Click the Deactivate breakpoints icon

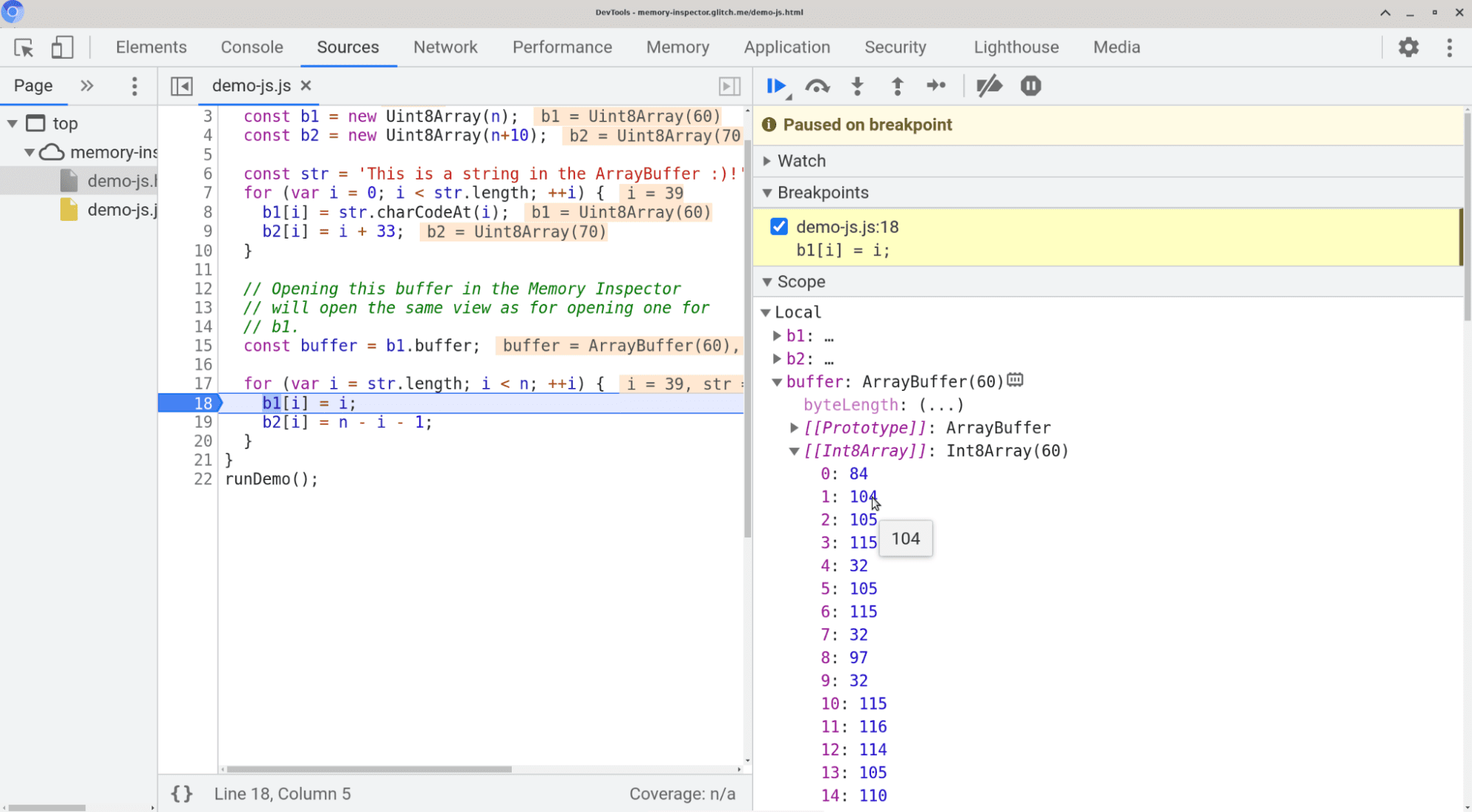988,86
